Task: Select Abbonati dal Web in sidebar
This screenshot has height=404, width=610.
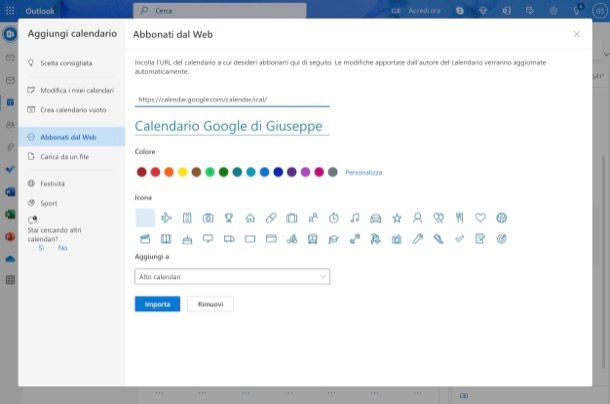Action: [x=72, y=137]
